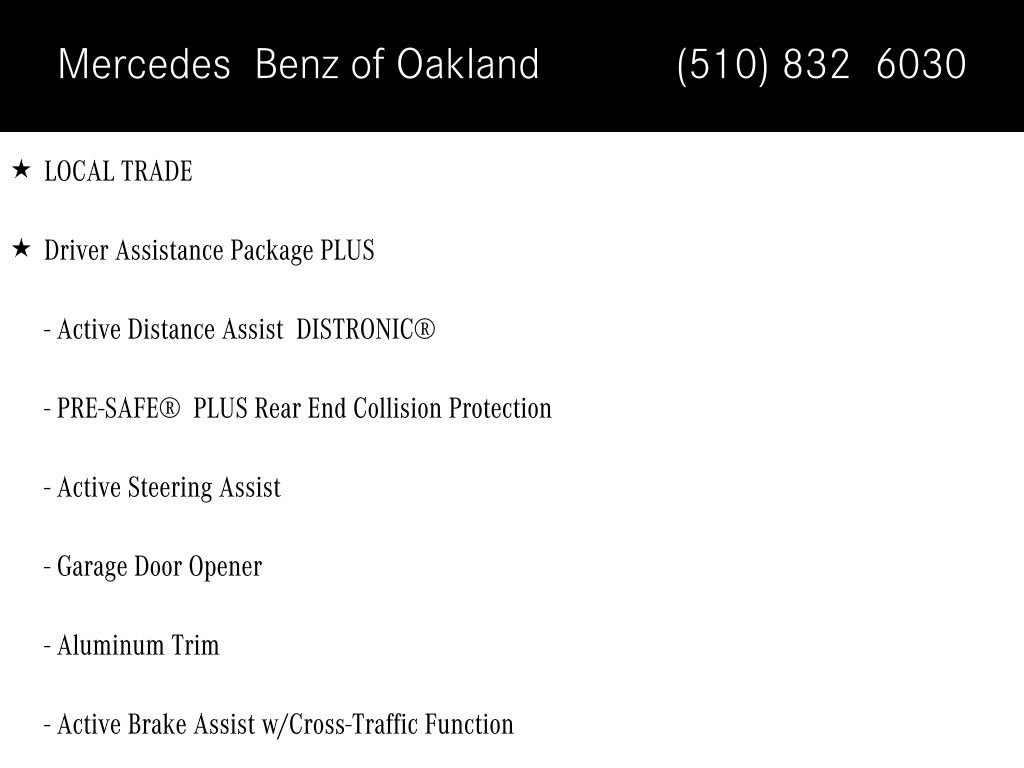The height and width of the screenshot is (768, 1024).
Task: Select the Driver Assistance Package PLUS heading
Action: [209, 251]
